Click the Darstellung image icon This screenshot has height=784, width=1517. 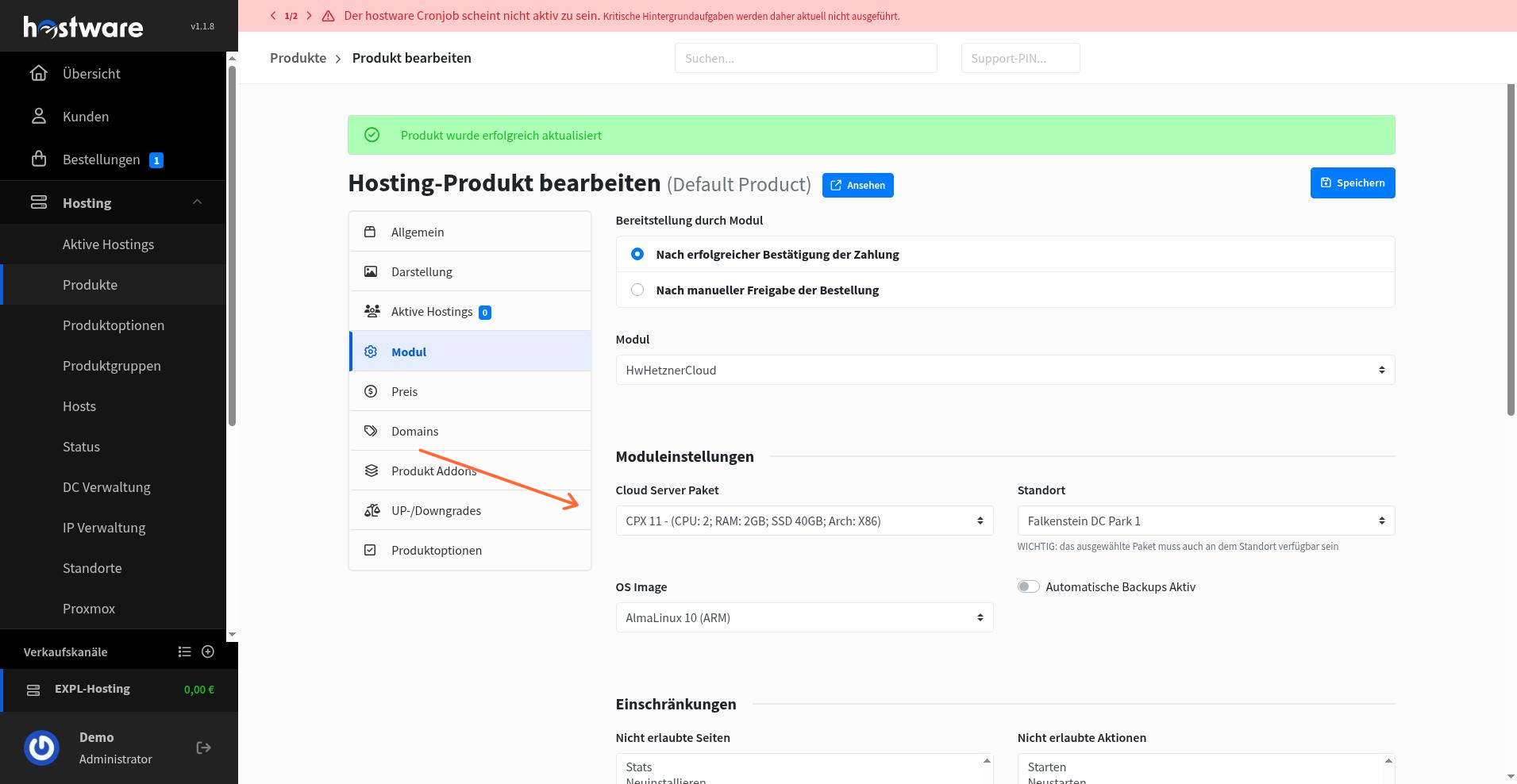point(371,271)
